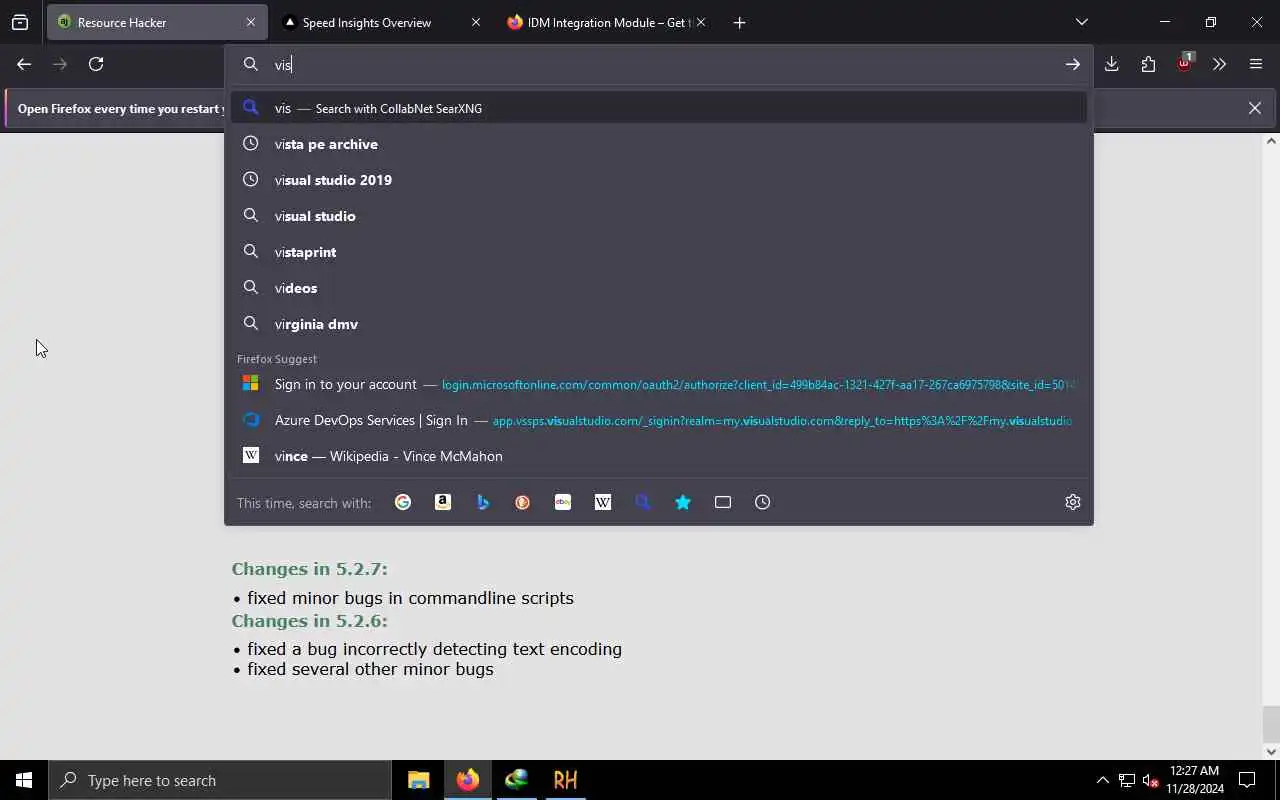This screenshot has height=800, width=1280.
Task: Open File Explorer from taskbar
Action: click(x=418, y=780)
